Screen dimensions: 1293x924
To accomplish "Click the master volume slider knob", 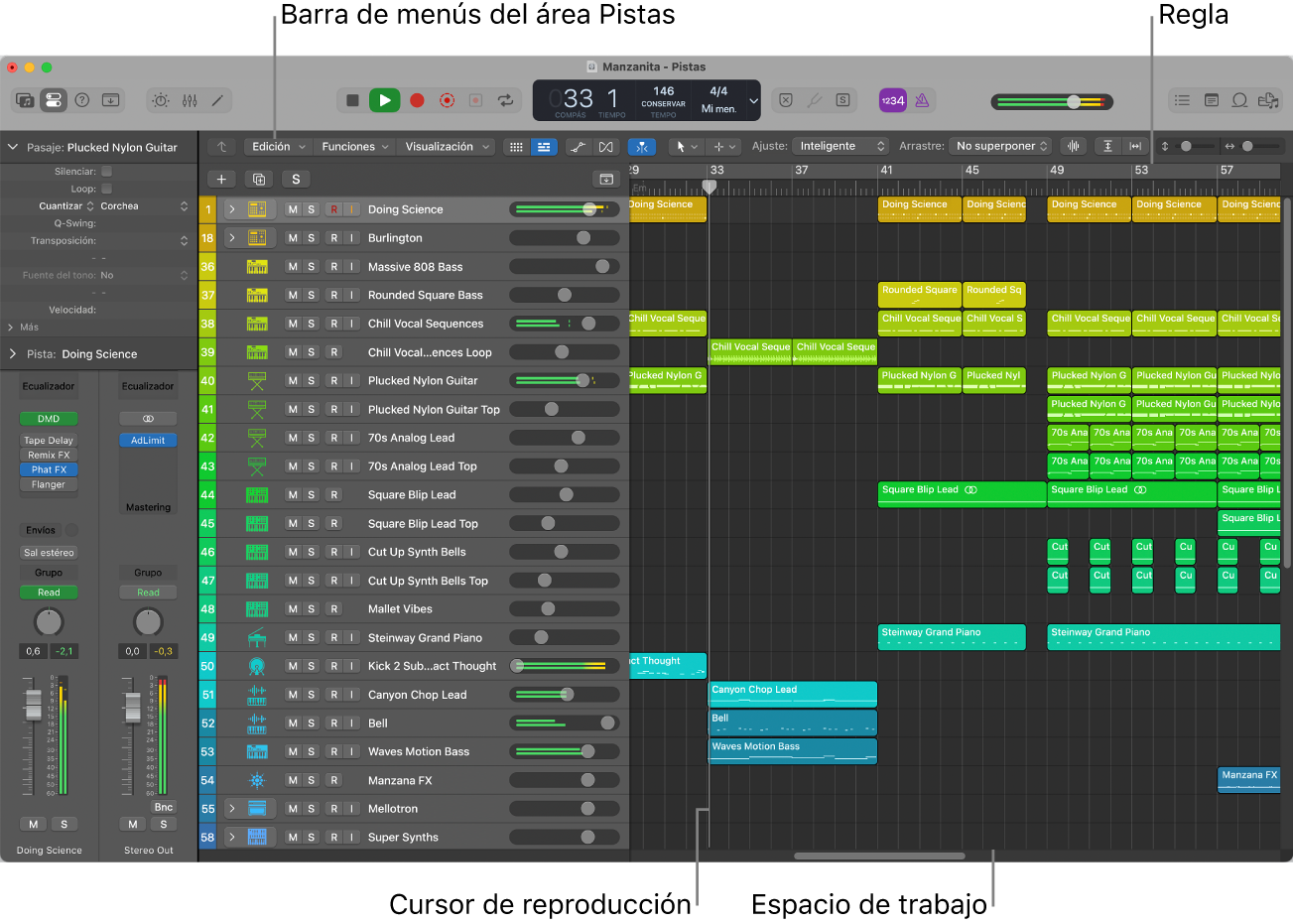I will [1074, 101].
